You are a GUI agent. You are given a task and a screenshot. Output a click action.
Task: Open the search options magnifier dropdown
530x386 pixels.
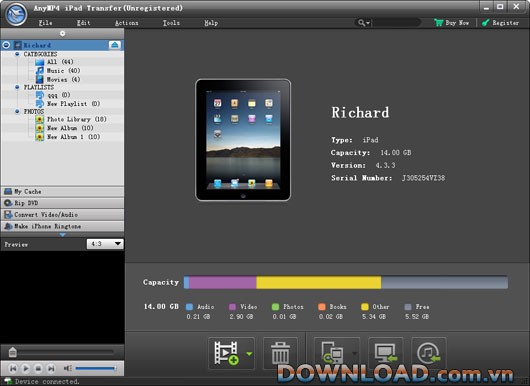tap(364, 23)
